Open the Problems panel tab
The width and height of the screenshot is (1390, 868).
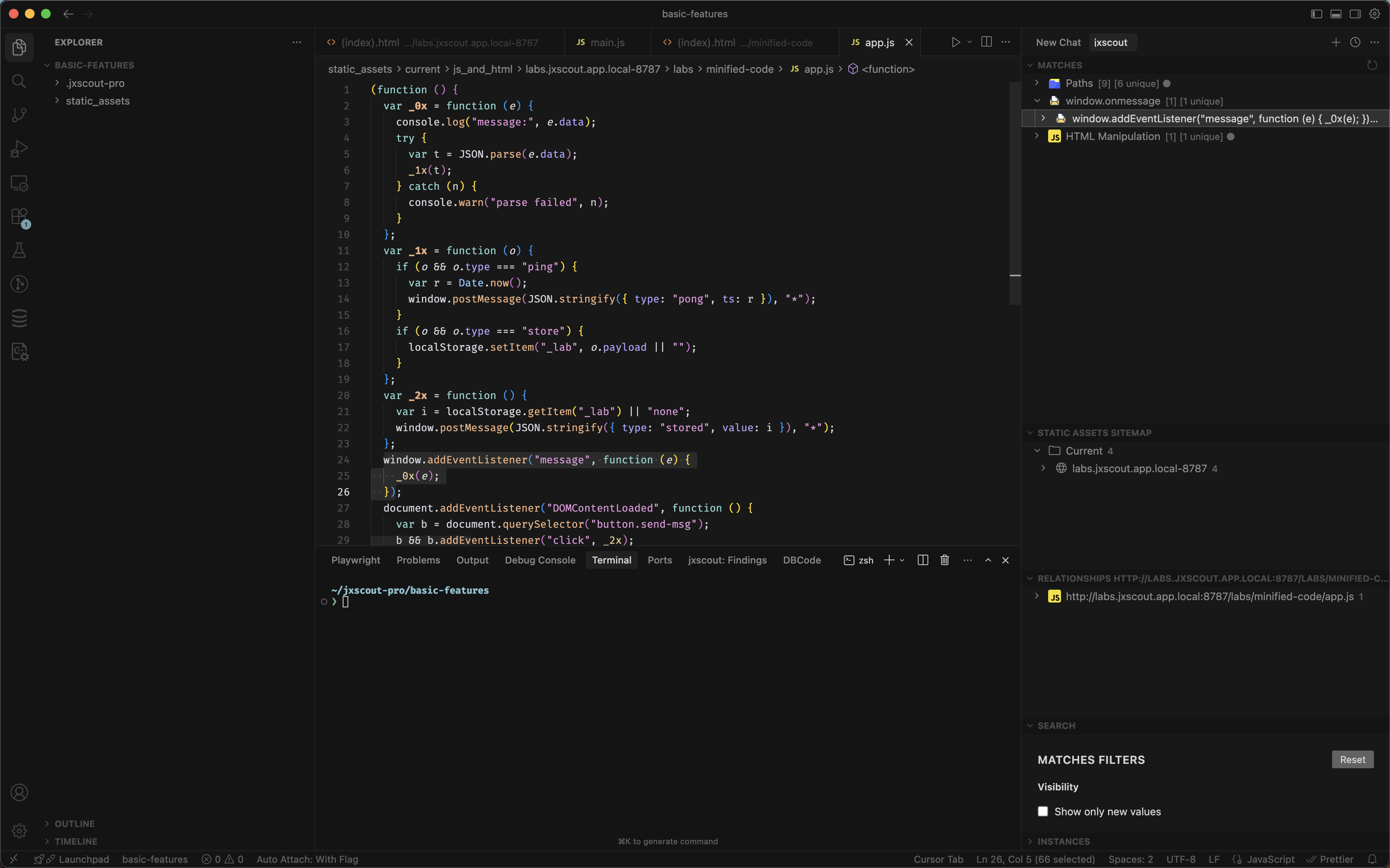[x=418, y=560]
